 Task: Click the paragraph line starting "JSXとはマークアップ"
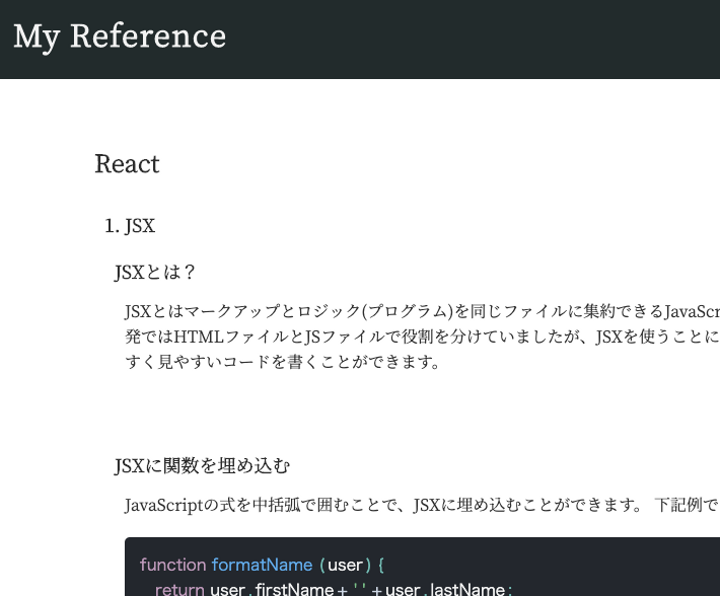click(x=420, y=311)
